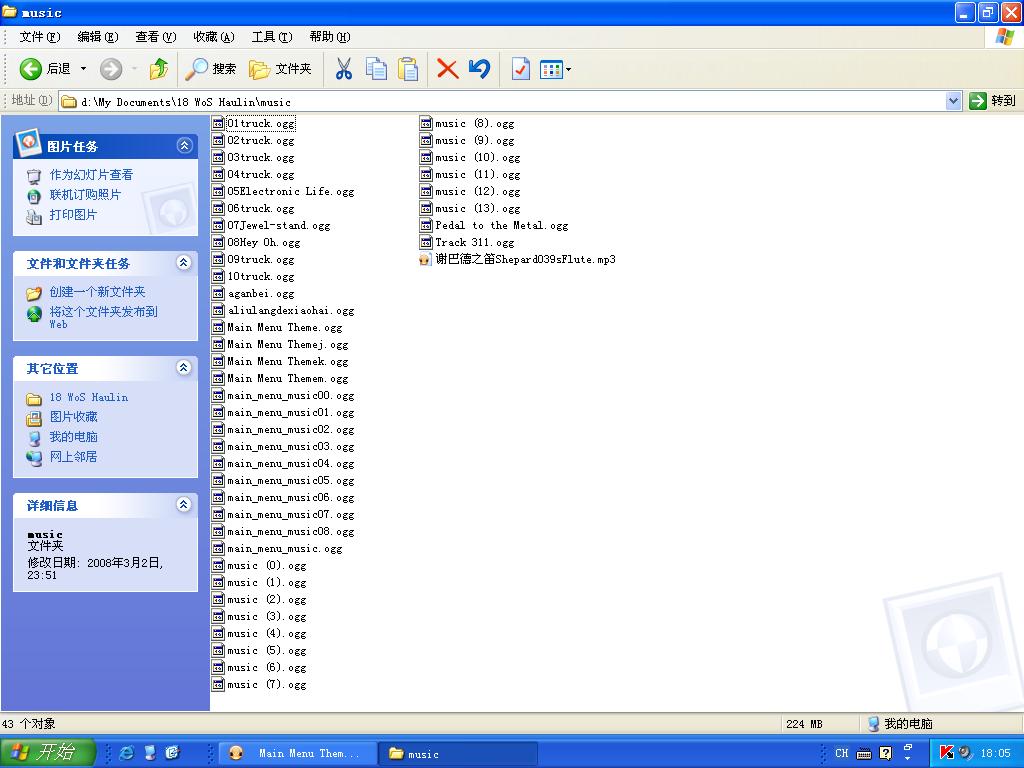
Task: Click the Cut scissors icon
Action: (x=343, y=69)
